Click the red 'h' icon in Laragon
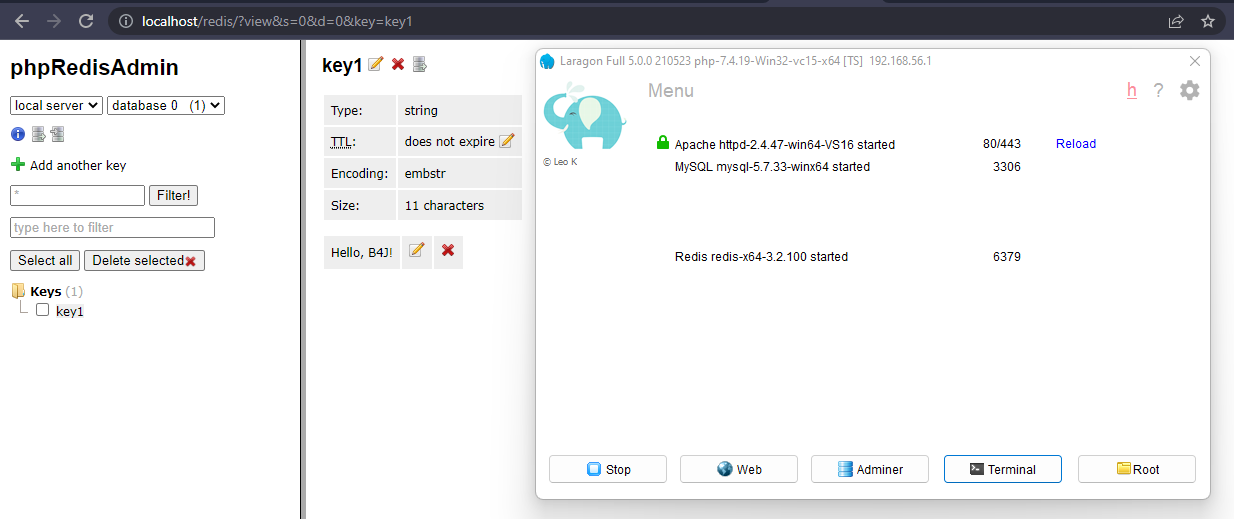This screenshot has height=519, width=1234. [x=1132, y=90]
